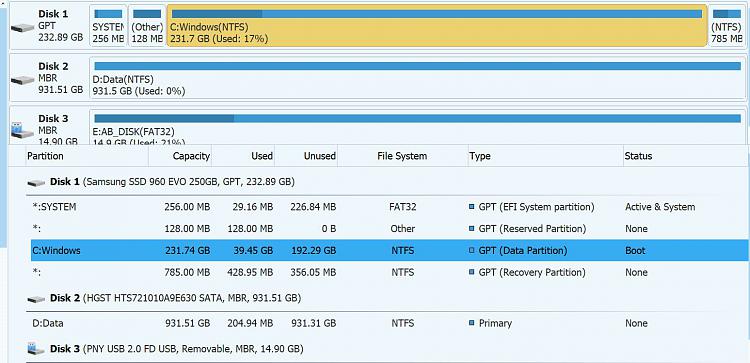Click the Disk 1 GPT 232.89 GB label
This screenshot has height=363, width=750.
(60, 26)
